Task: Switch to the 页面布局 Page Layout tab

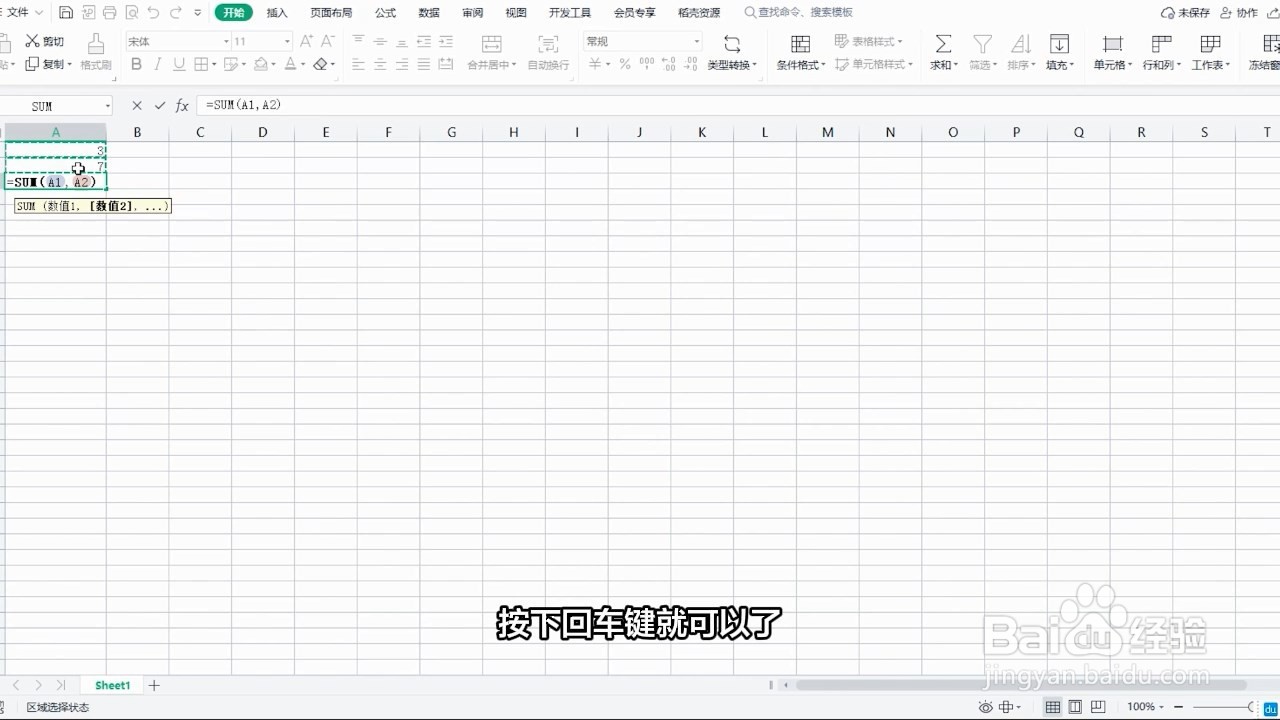Action: tap(331, 13)
